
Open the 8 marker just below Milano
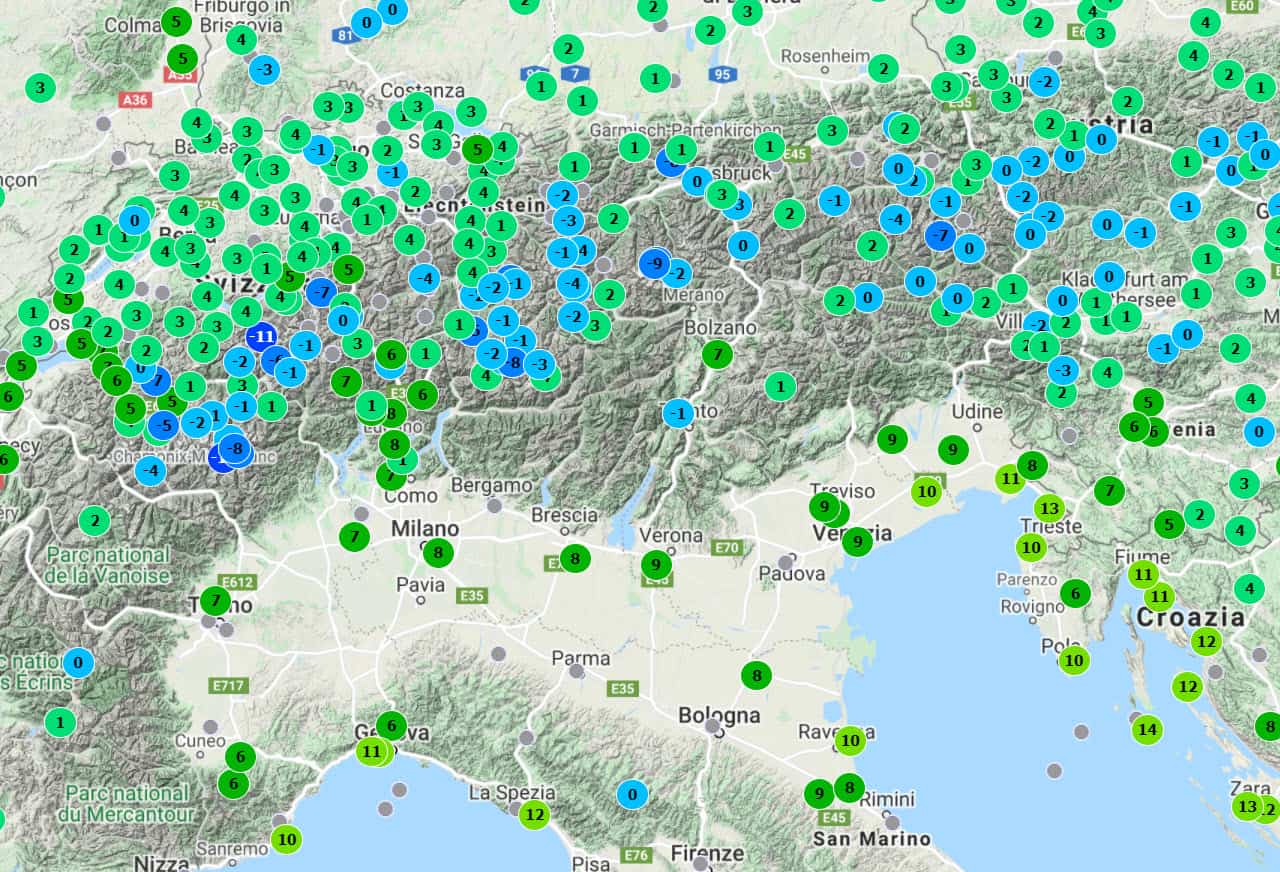point(438,552)
